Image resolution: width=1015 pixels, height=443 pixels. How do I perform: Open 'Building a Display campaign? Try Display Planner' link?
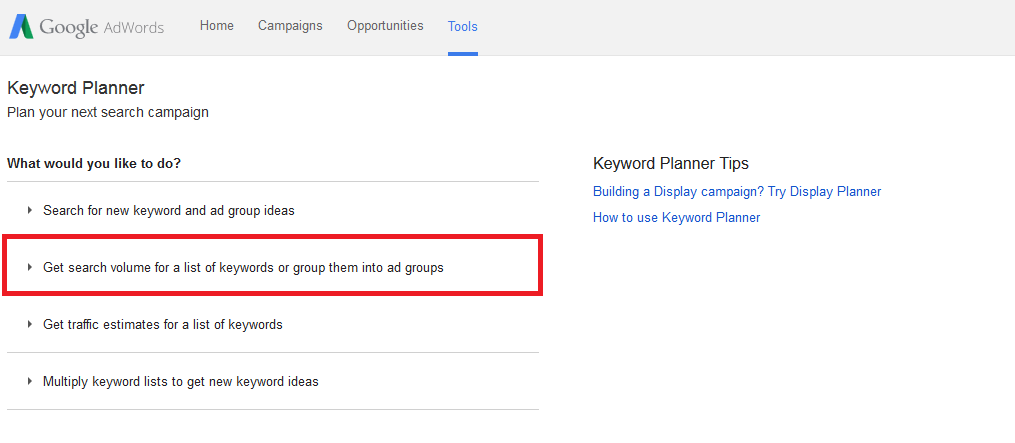coord(736,192)
